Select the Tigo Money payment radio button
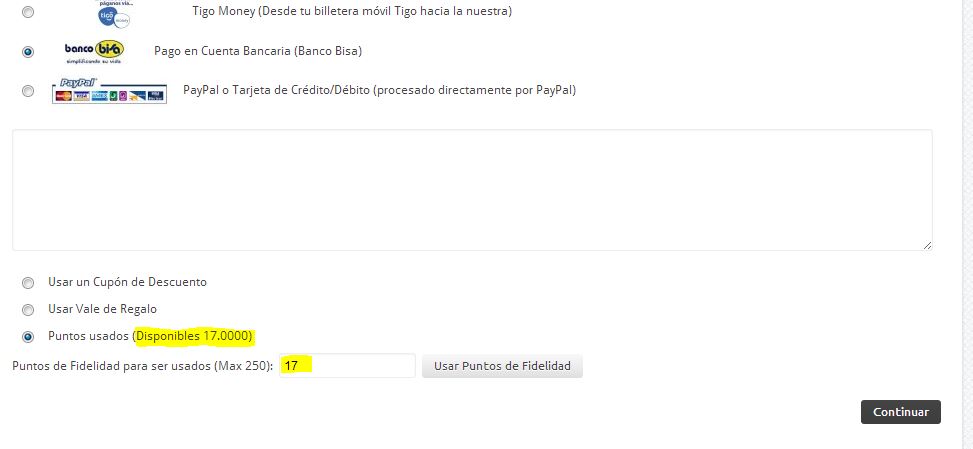Viewport: 973px width, 449px height. pyautogui.click(x=28, y=12)
